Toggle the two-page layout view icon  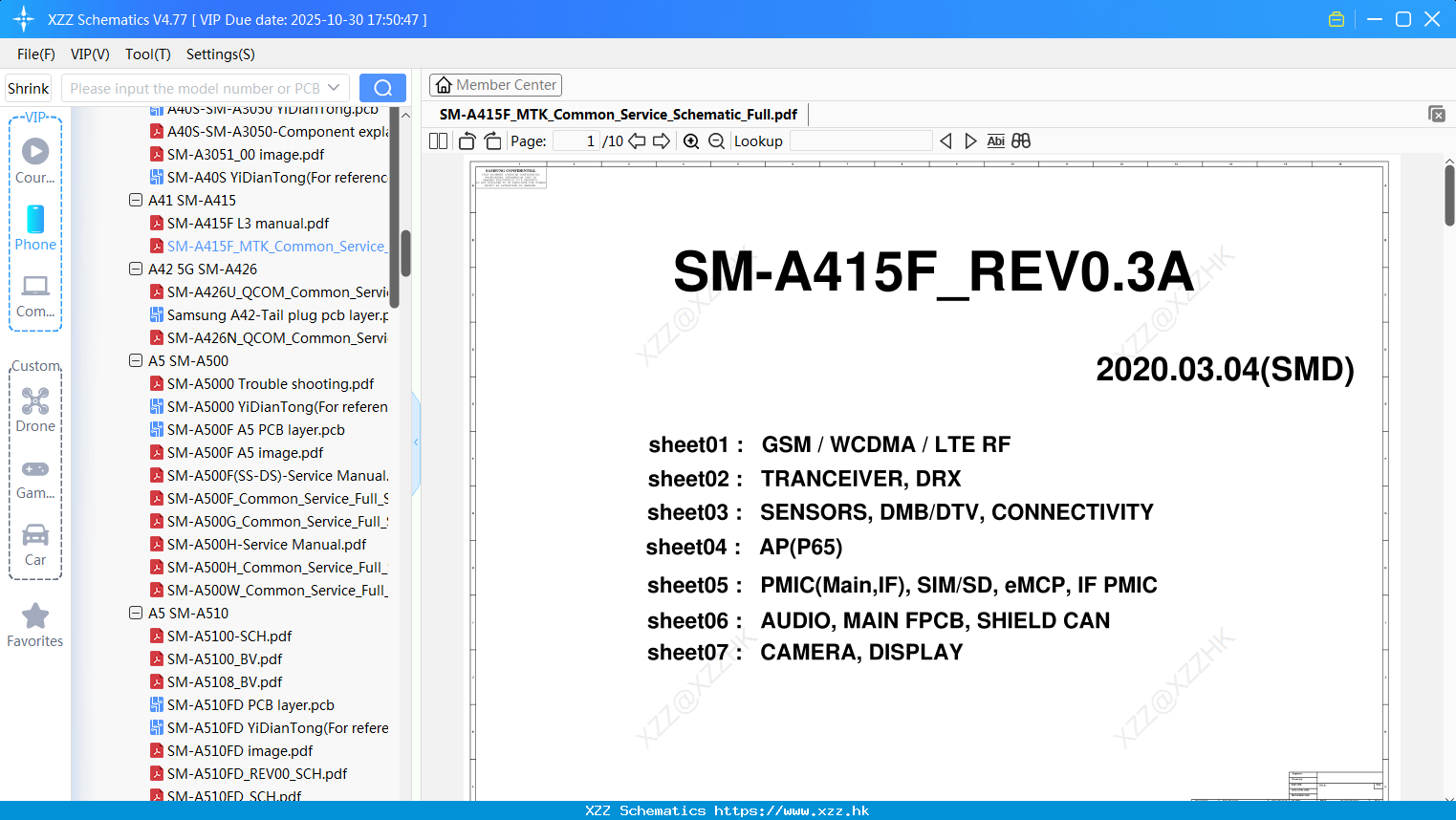pyautogui.click(x=438, y=141)
